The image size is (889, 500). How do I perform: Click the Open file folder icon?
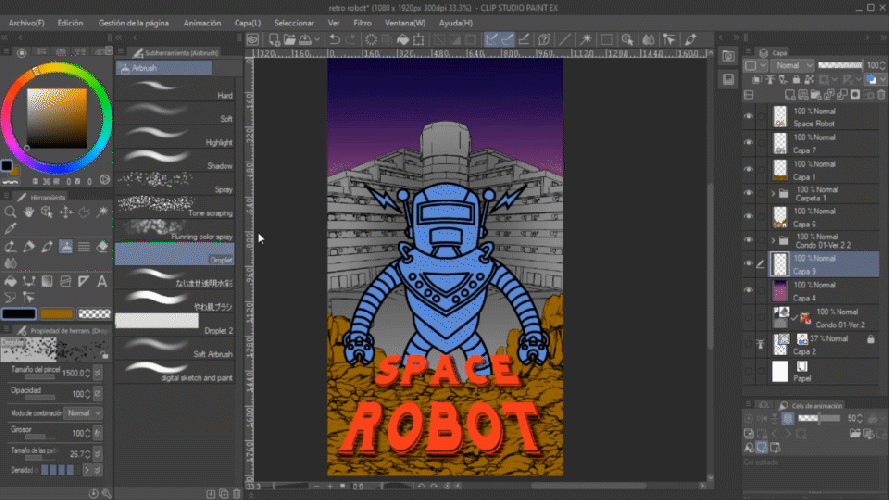pos(290,40)
